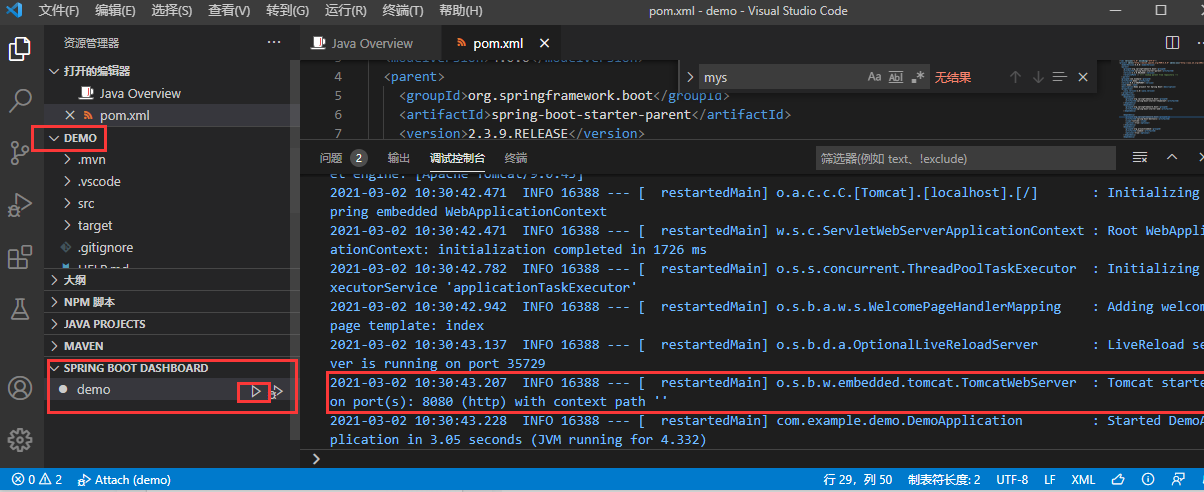Change XML language mode

1083,480
